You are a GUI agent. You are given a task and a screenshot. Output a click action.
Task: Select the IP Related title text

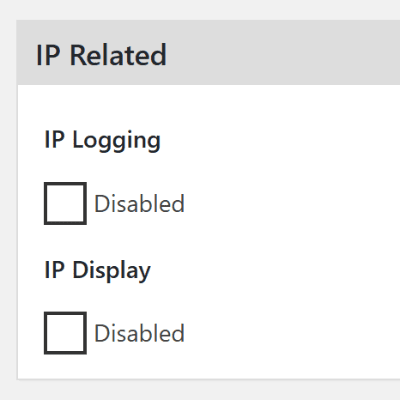pos(101,55)
